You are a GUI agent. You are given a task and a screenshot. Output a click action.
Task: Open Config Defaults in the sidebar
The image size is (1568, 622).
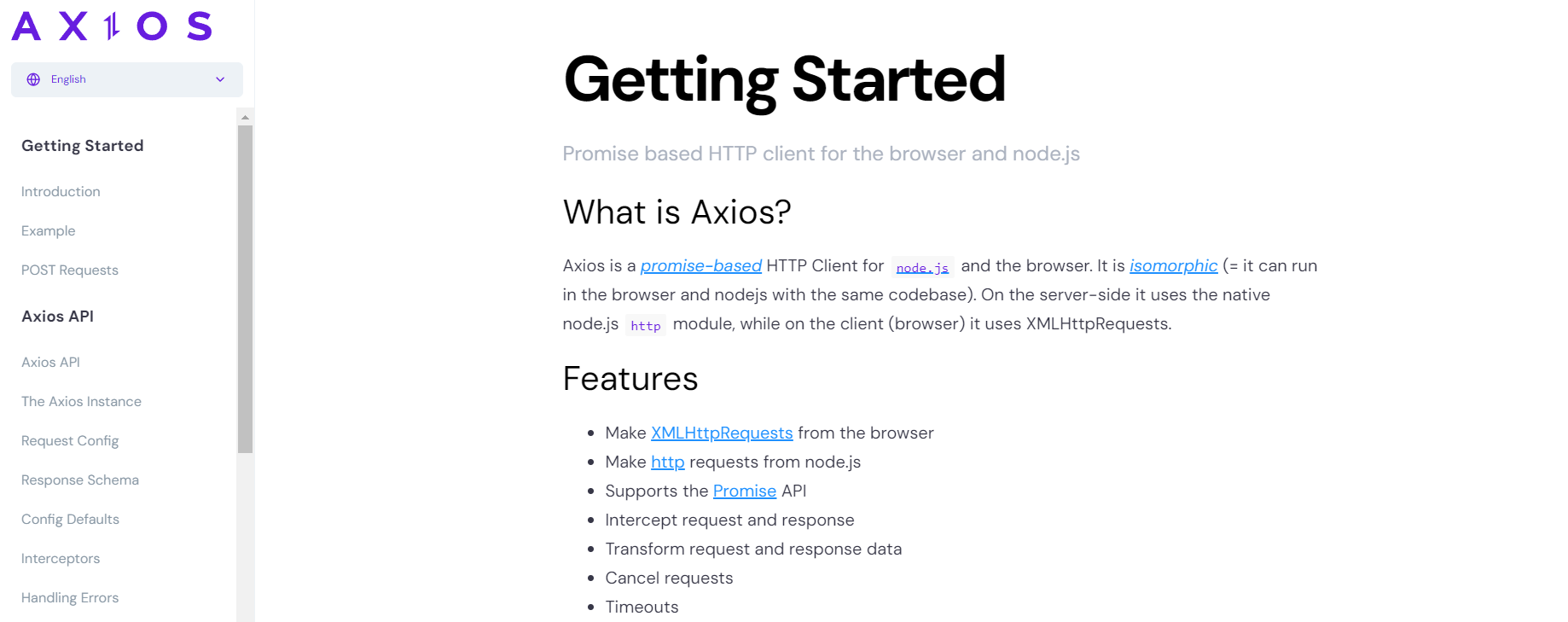click(x=70, y=519)
